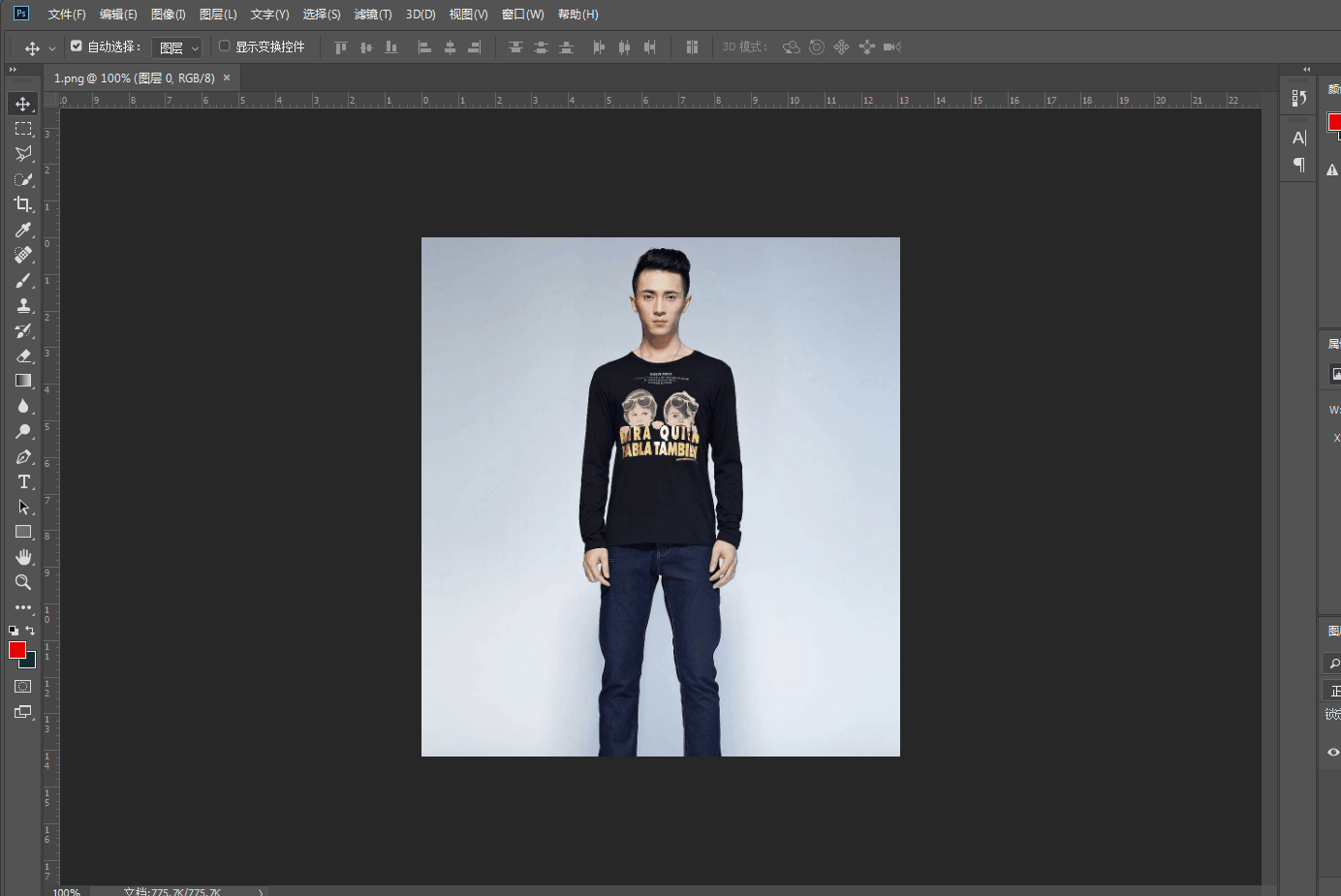This screenshot has width=1341, height=896.
Task: Select the Zoom tool
Action: (23, 582)
